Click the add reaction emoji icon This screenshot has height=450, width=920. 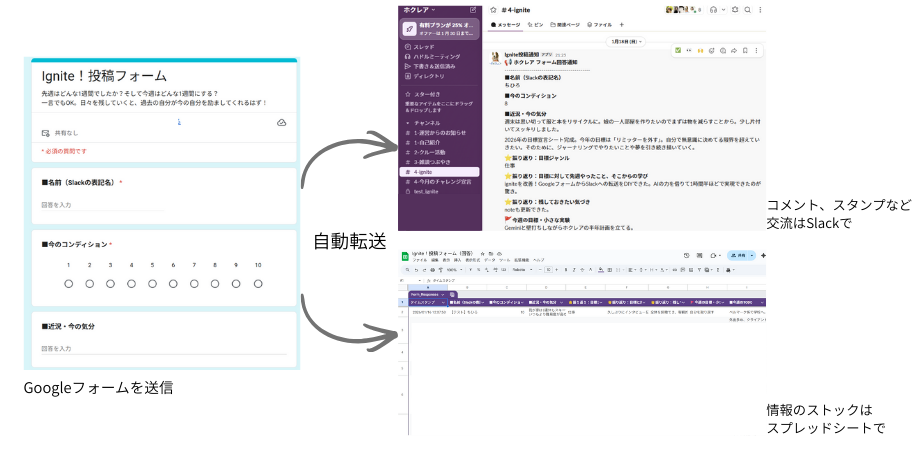[712, 50]
